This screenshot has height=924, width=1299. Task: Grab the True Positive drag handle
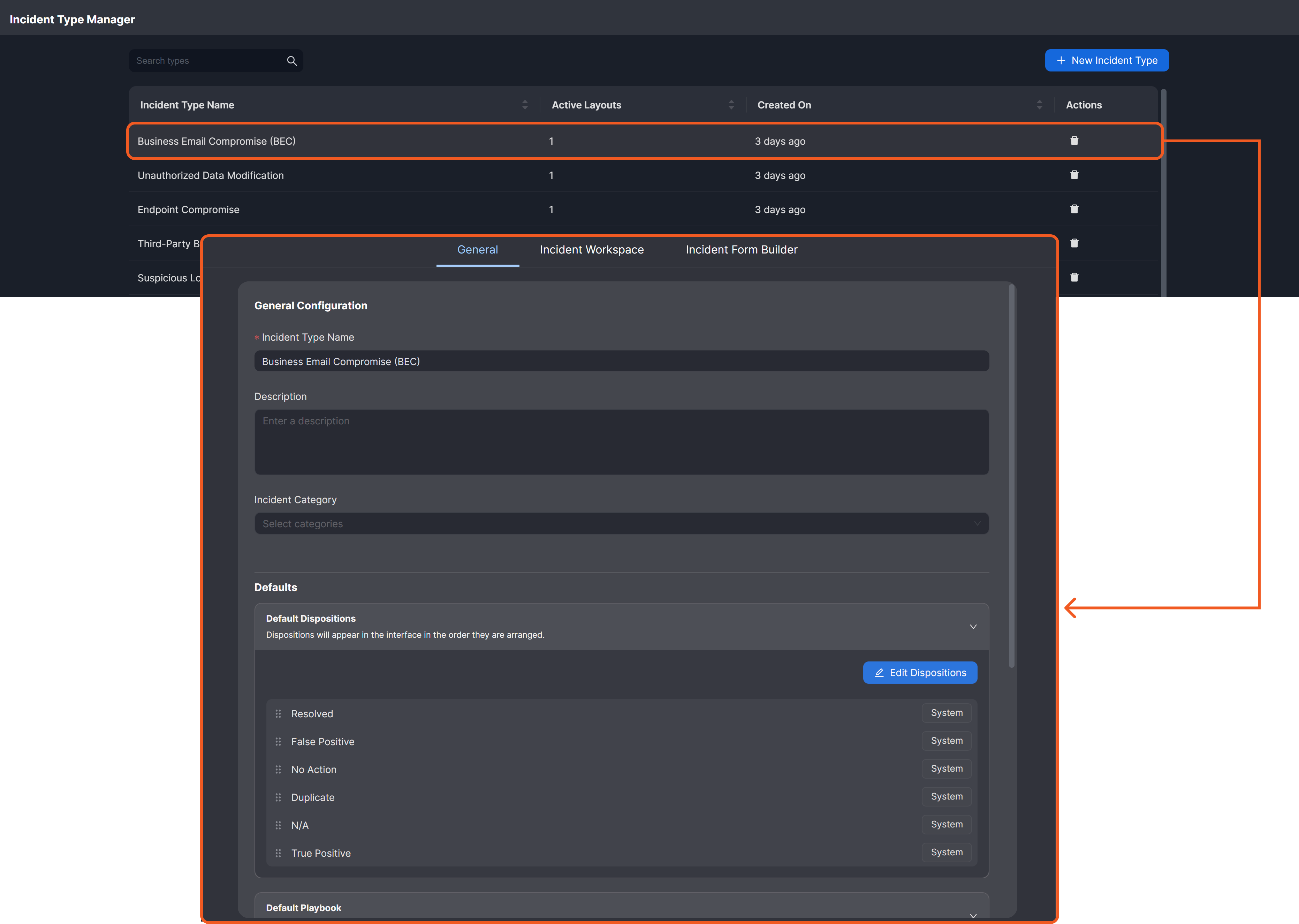[278, 853]
